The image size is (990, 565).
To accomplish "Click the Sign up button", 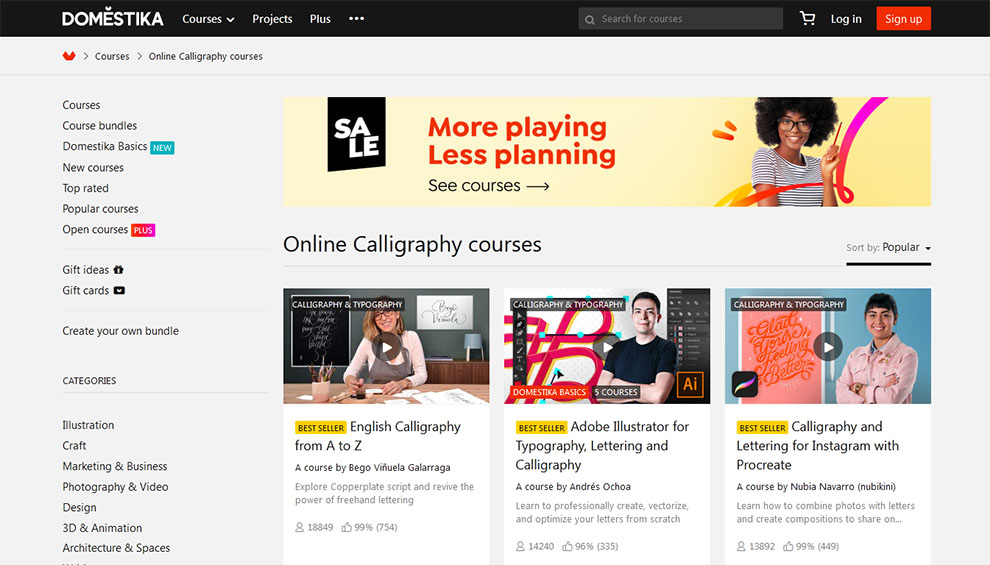I will [904, 18].
